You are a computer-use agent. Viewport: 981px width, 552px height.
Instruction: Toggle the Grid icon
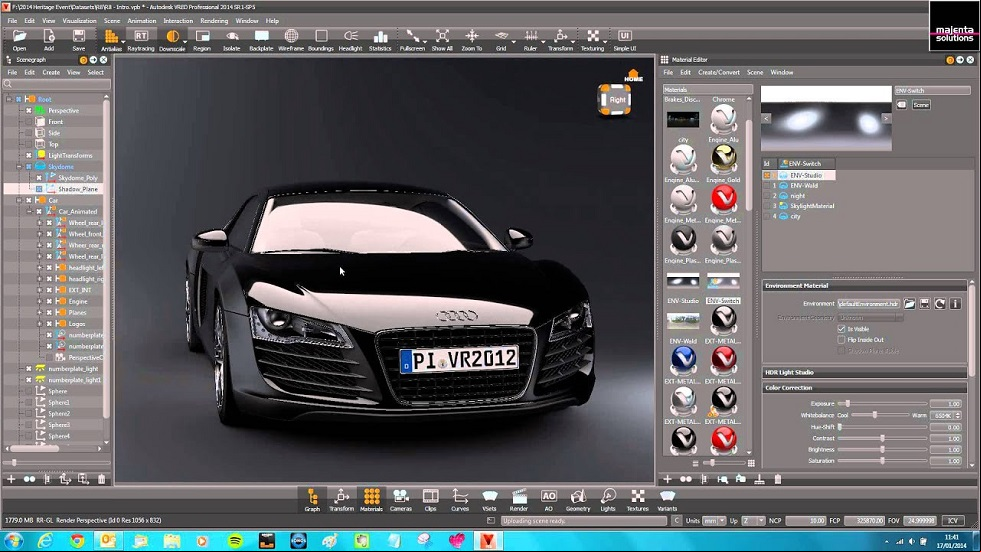click(x=501, y=39)
